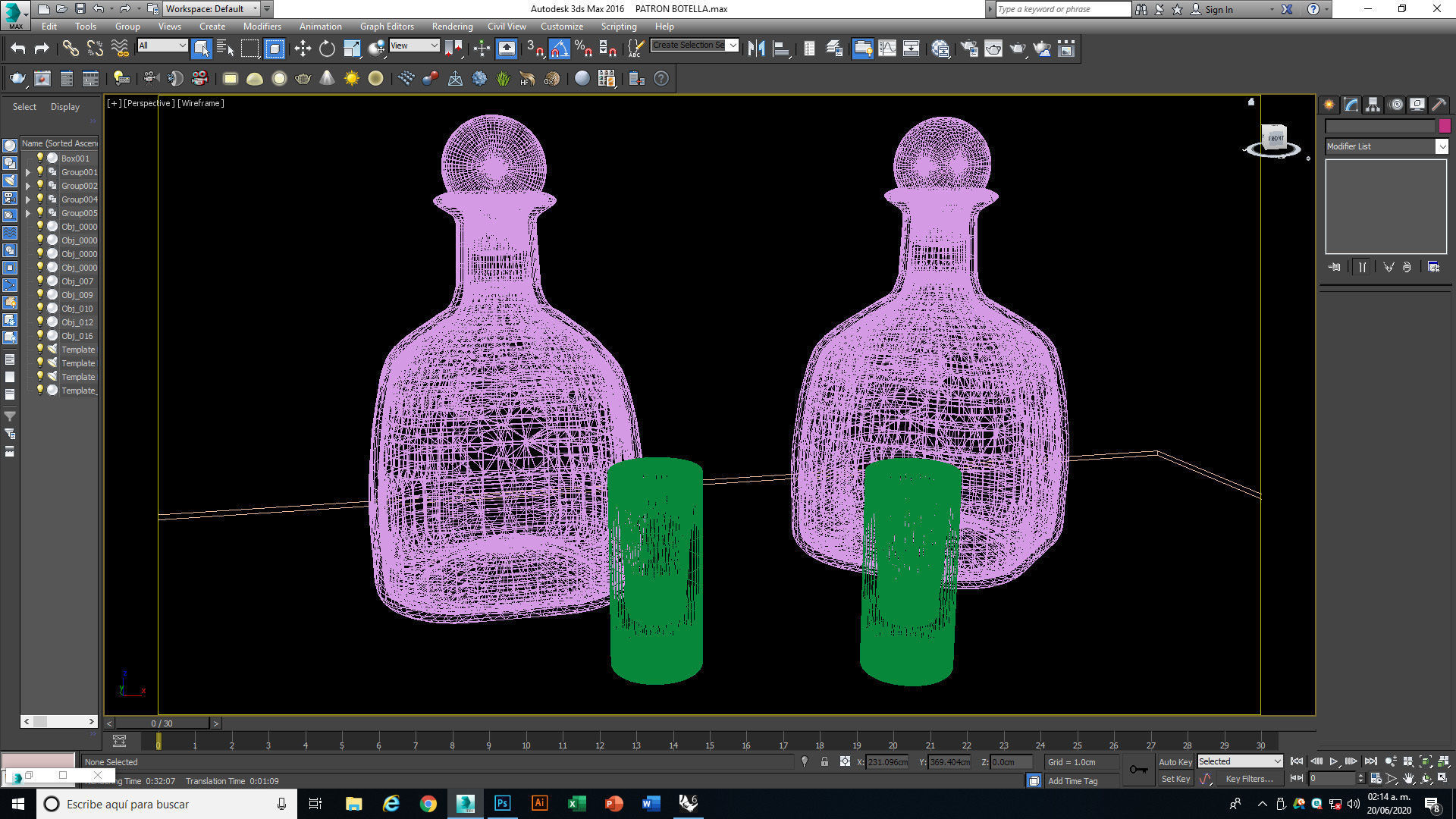
Task: Open the selection filter All dropdown
Action: tap(162, 45)
